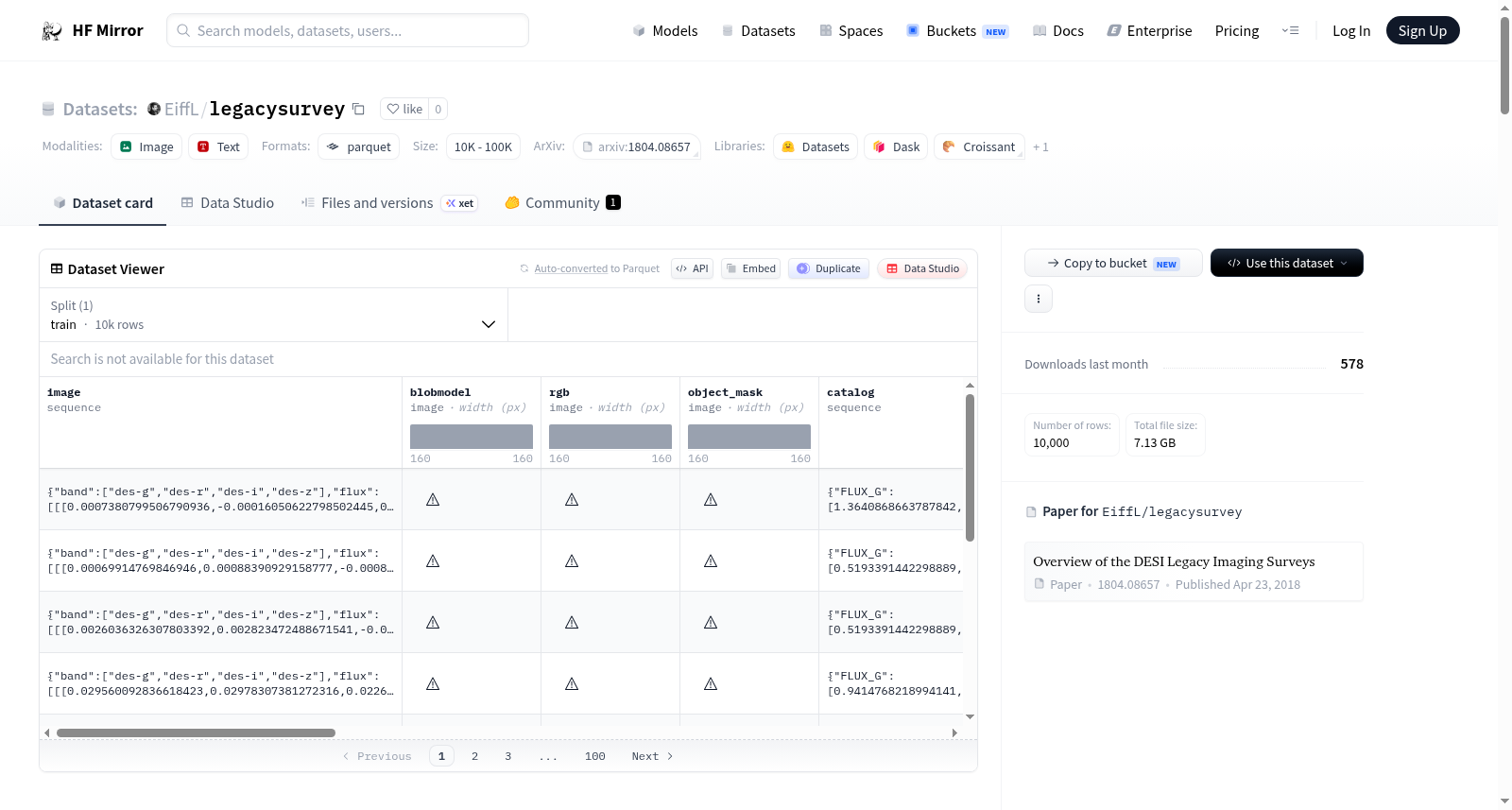The width and height of the screenshot is (1512, 810).
Task: Go to the Community tab
Action: (x=562, y=203)
